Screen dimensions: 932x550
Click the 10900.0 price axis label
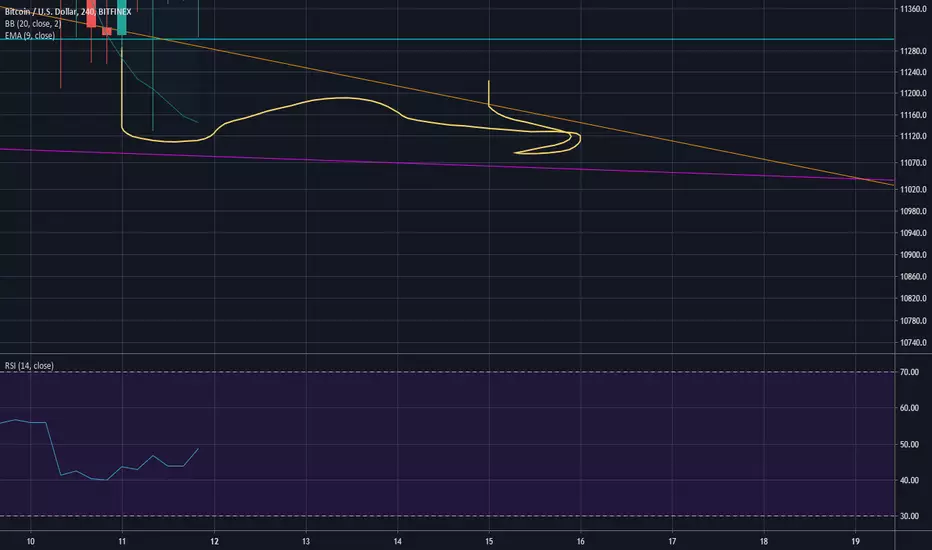point(913,254)
